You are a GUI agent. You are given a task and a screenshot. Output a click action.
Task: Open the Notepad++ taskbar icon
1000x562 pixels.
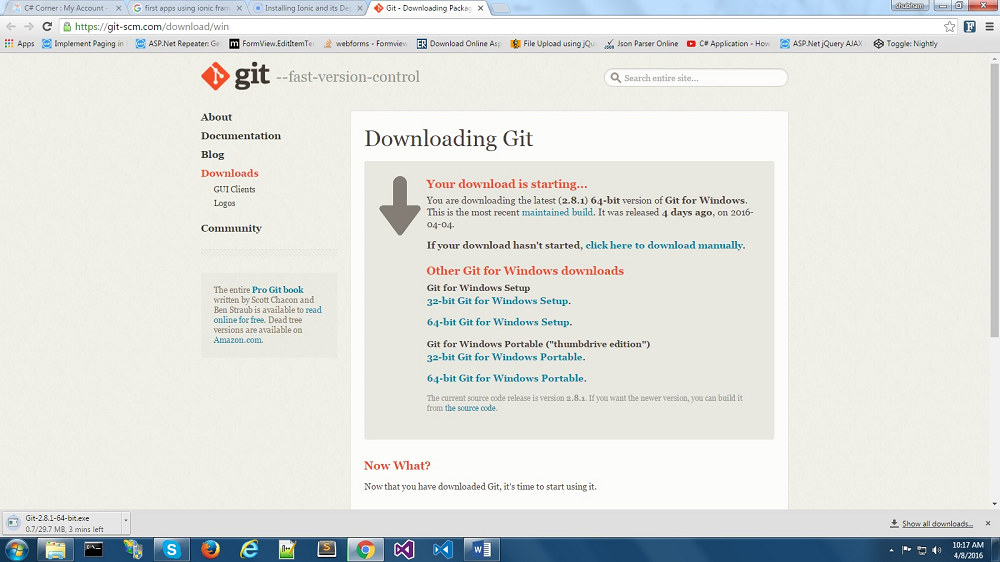click(x=288, y=549)
